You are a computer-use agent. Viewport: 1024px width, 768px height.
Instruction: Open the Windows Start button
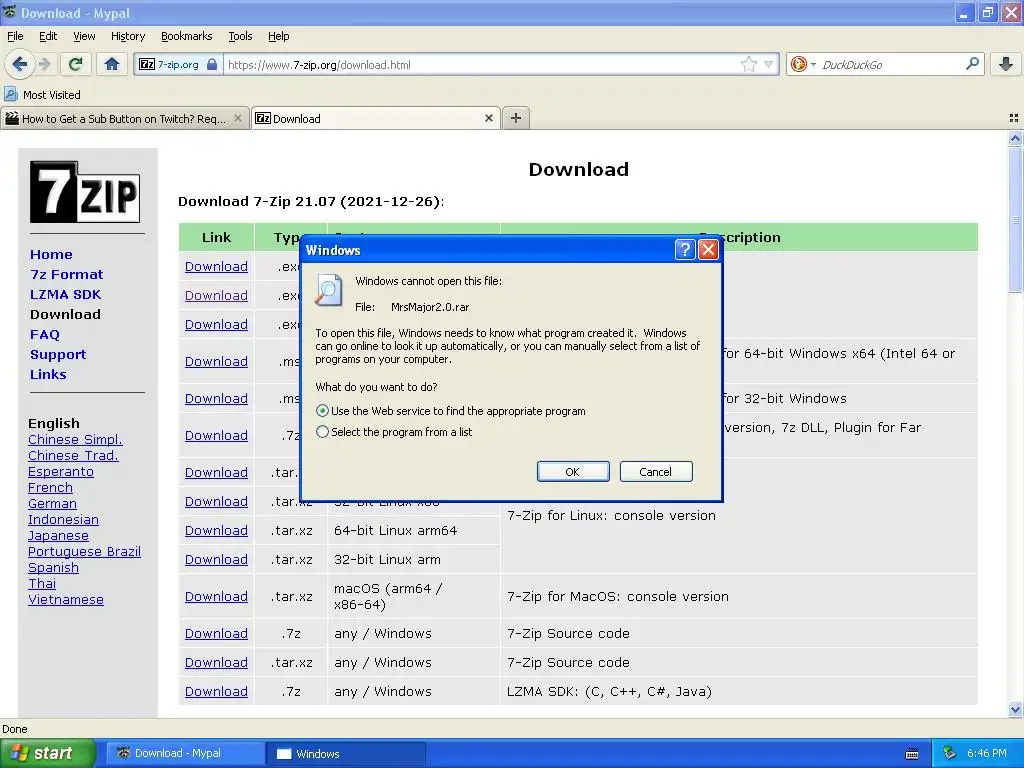[x=47, y=753]
